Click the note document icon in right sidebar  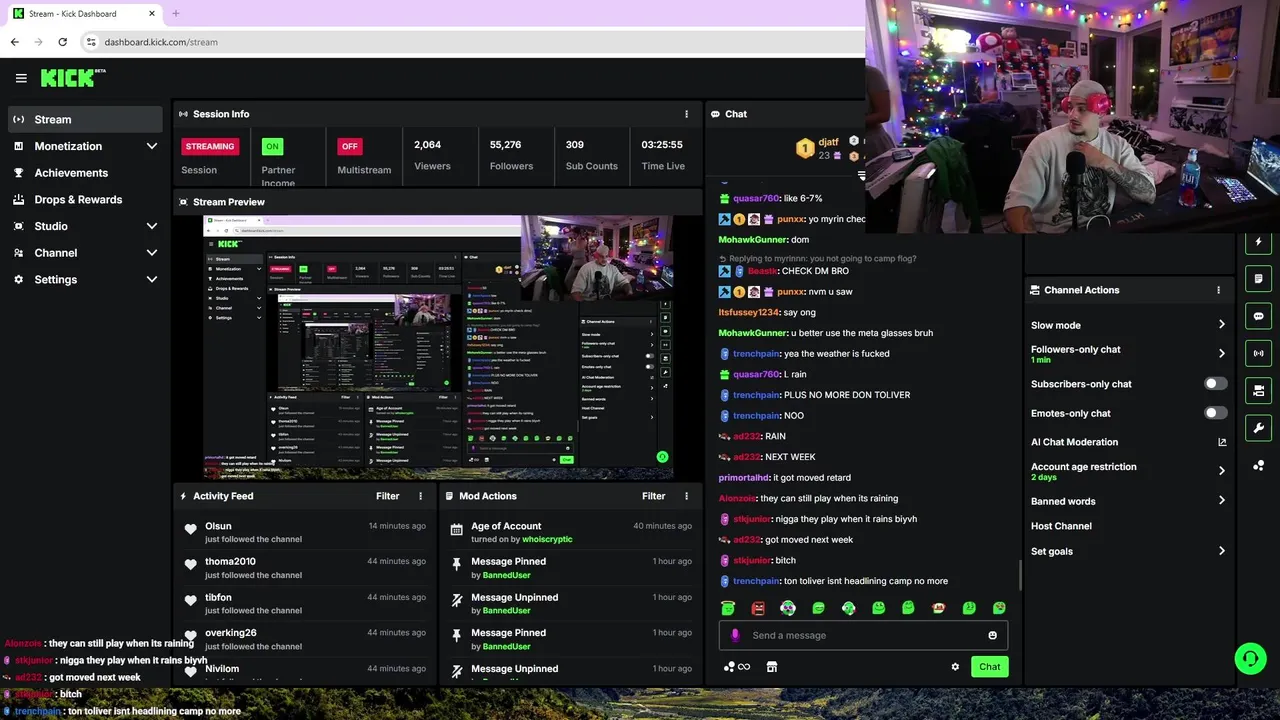(x=1258, y=279)
